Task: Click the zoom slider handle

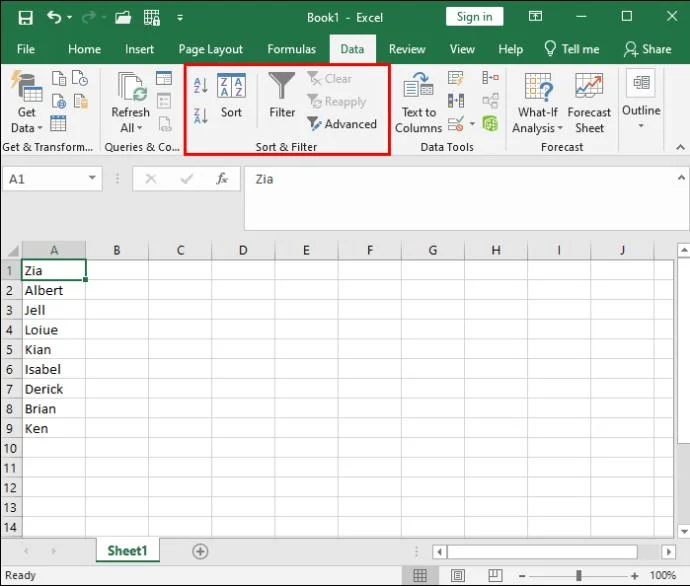Action: pyautogui.click(x=579, y=575)
